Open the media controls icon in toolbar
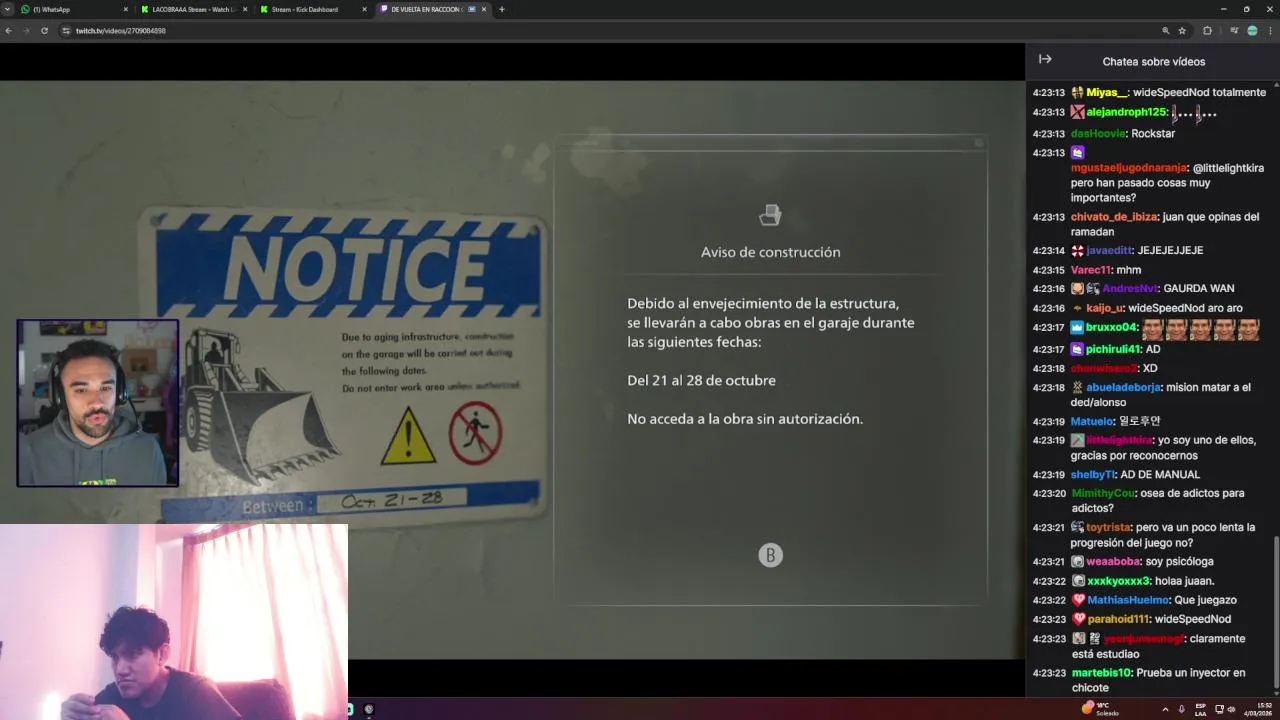Viewport: 1280px width, 720px height. (1234, 31)
